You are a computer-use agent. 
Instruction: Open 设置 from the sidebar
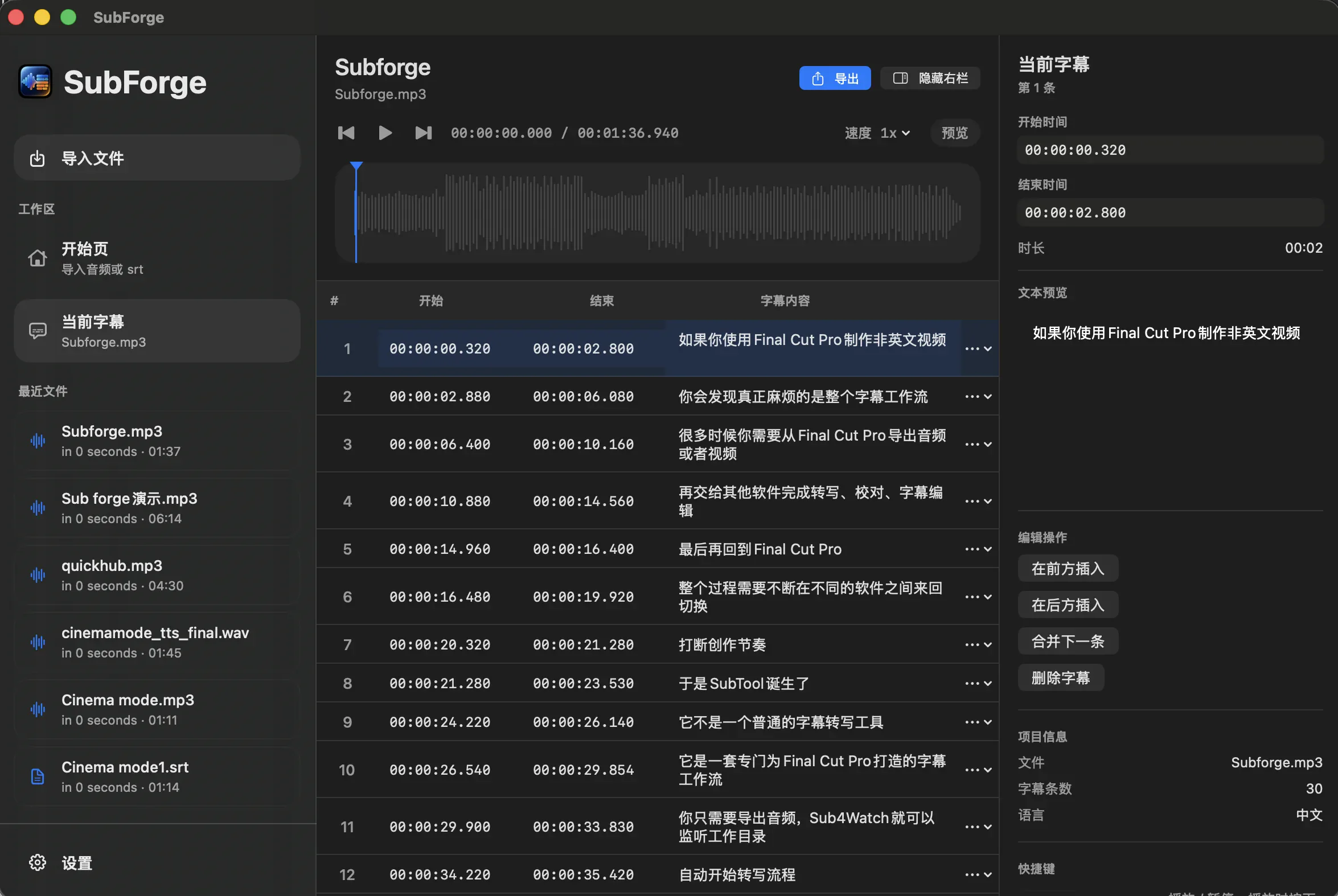pos(157,863)
